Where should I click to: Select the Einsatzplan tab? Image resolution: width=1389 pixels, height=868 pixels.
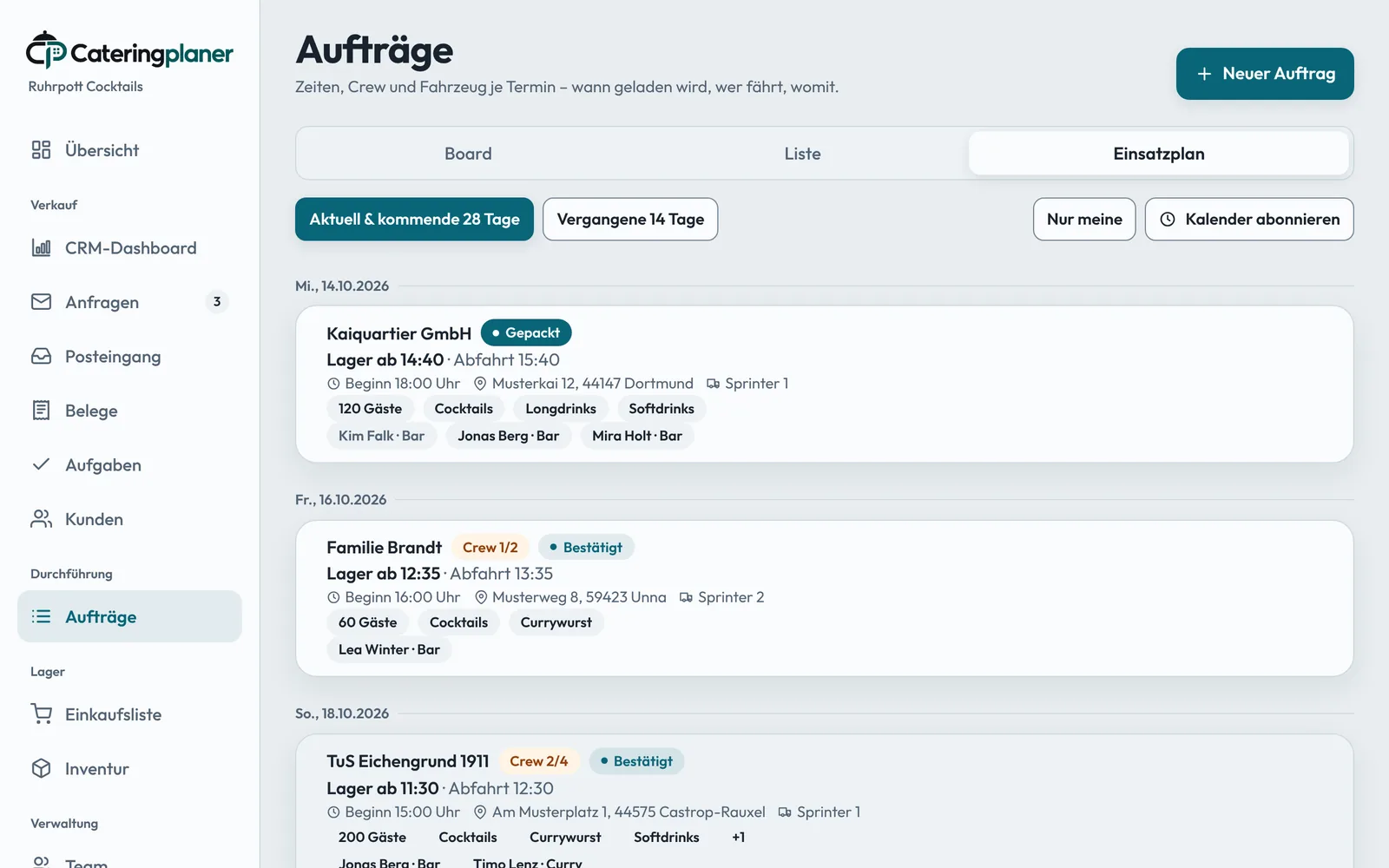tap(1159, 154)
